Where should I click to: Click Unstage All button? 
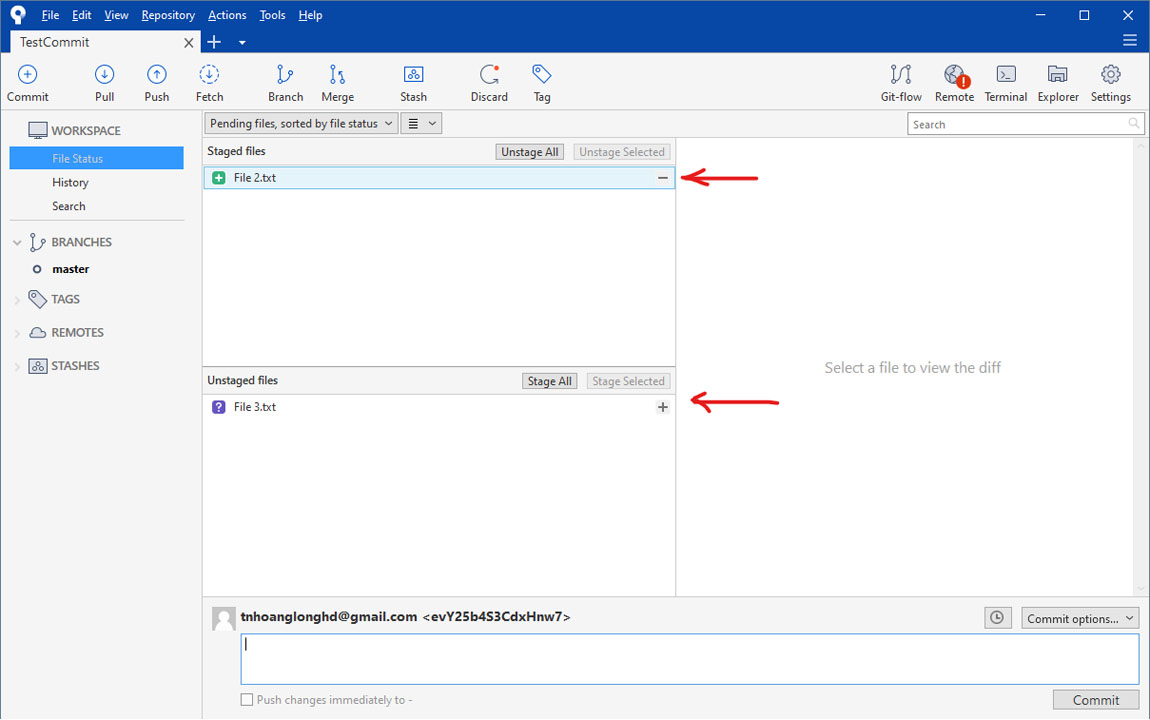(x=530, y=152)
